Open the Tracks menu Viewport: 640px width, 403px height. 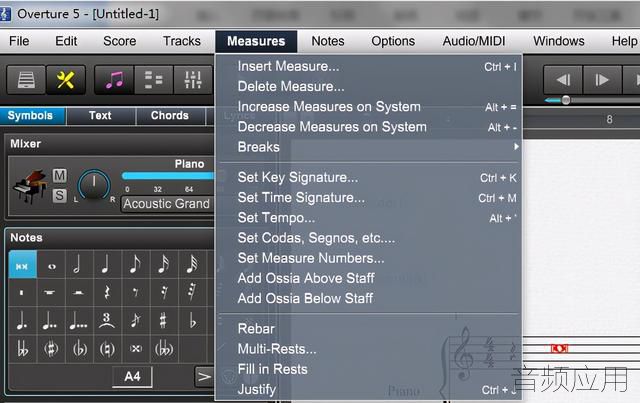pyautogui.click(x=182, y=41)
